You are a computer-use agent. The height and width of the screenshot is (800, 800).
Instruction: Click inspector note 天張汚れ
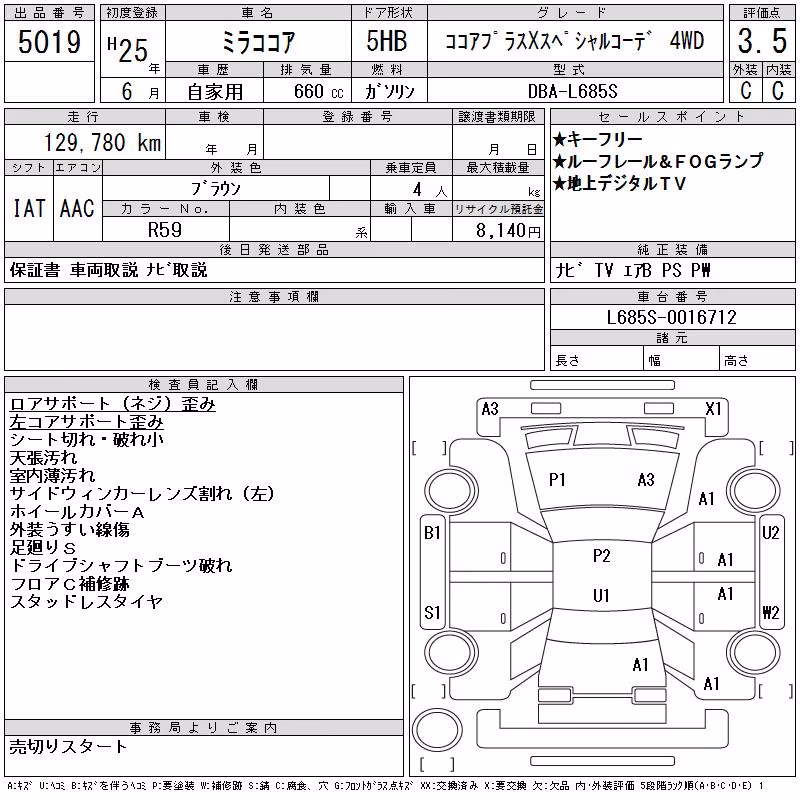[x=43, y=458]
